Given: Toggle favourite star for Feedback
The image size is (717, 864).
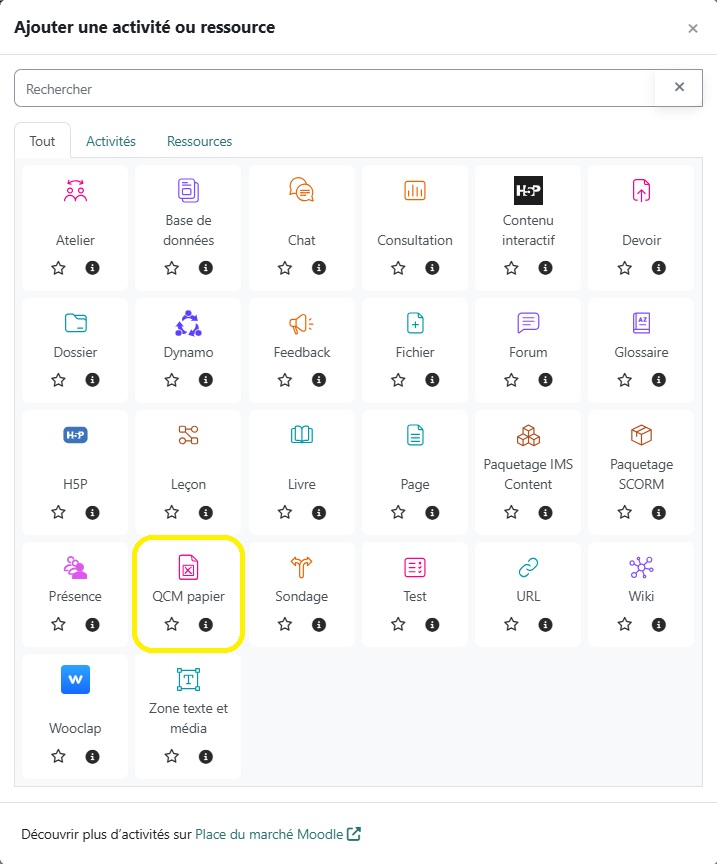Looking at the screenshot, I should [285, 380].
